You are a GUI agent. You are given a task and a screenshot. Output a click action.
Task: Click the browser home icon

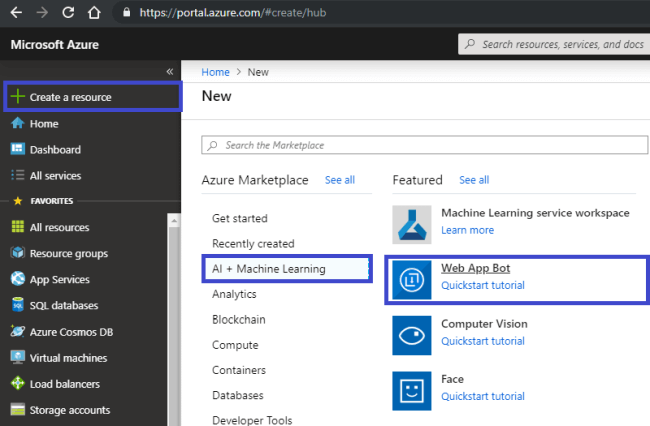pos(94,12)
